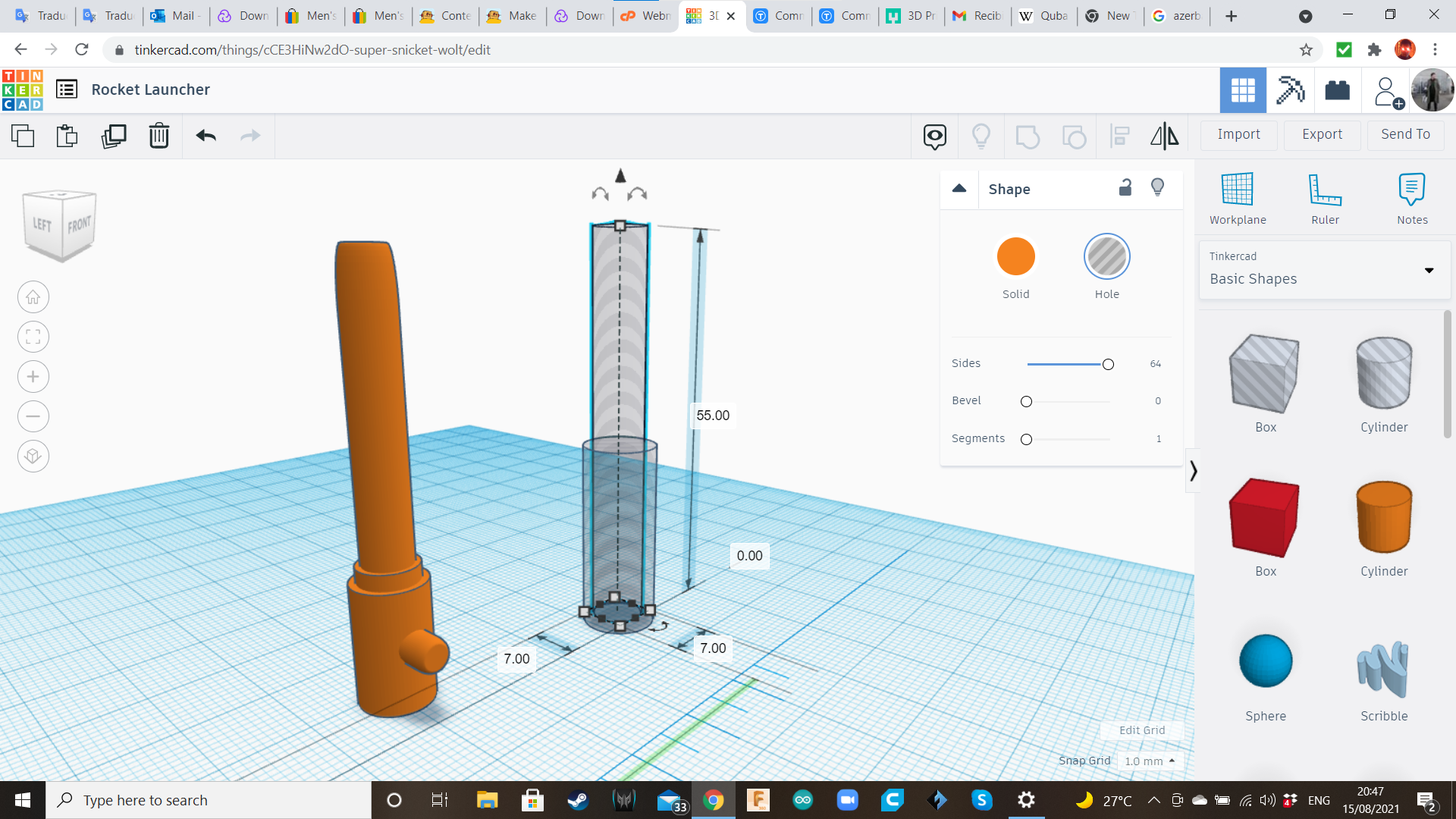Delete the selection with the trash icon
This screenshot has width=1456, height=819.
(159, 136)
